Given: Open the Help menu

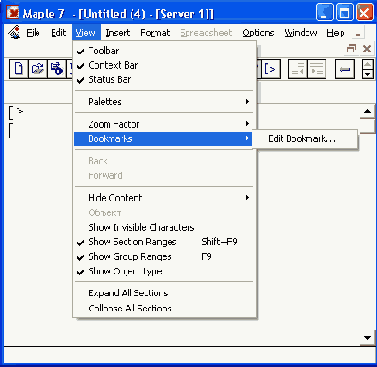Looking at the screenshot, I should click(335, 33).
